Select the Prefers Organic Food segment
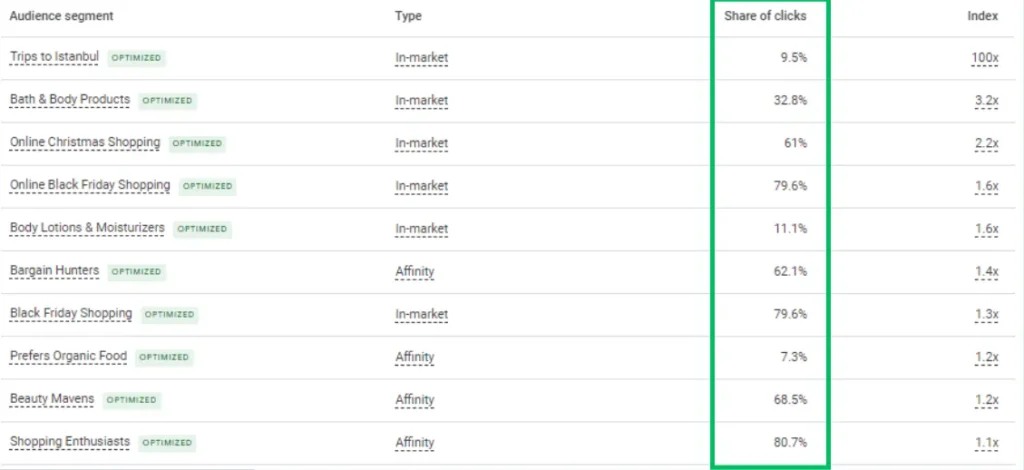This screenshot has height=470, width=1024. [x=68, y=357]
